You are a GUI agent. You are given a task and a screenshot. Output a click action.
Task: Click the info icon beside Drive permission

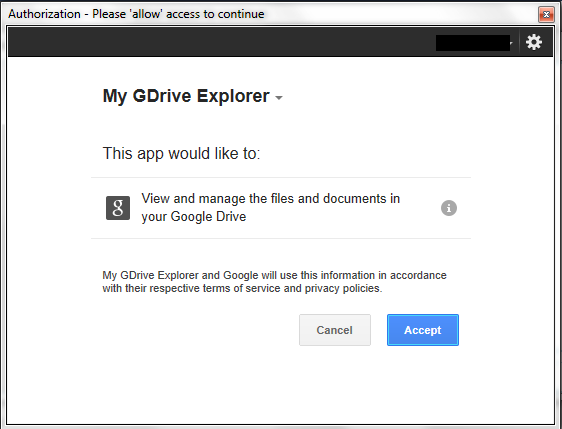[x=449, y=208]
